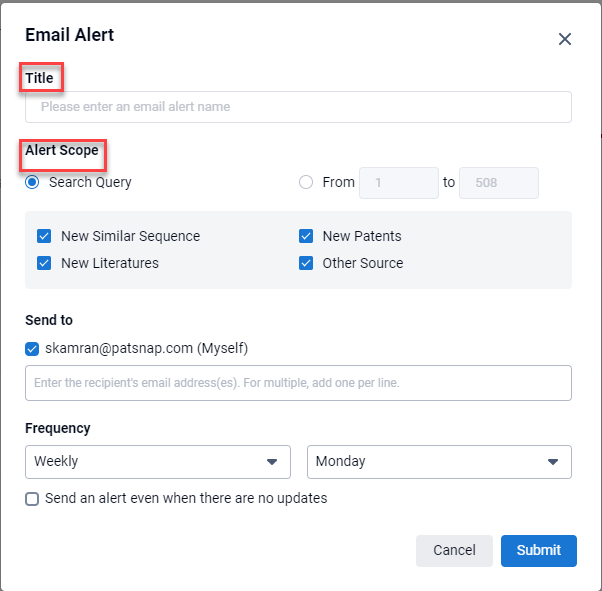Enable sending alerts when no updates
602x591 pixels.
point(33,498)
